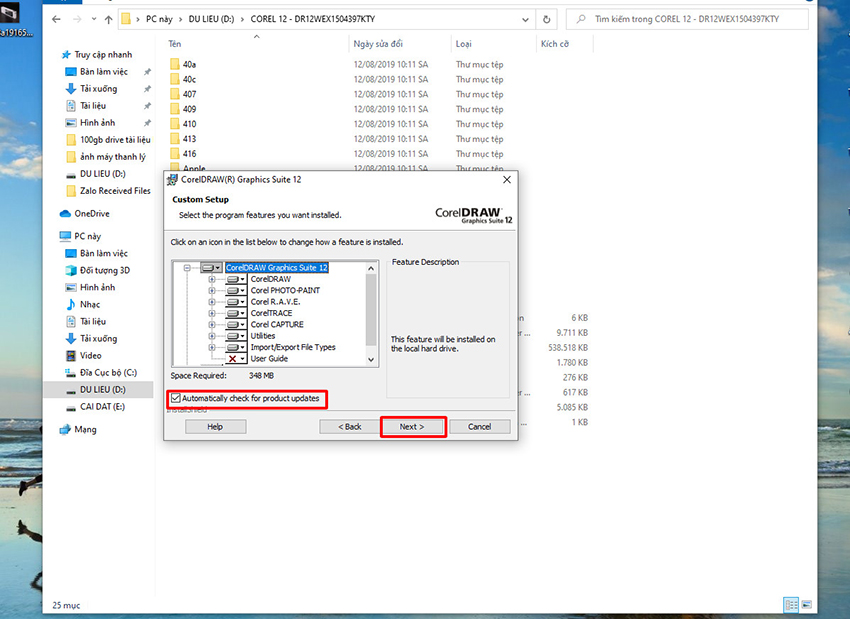850x619 pixels.
Task: Switch to large icons view in status bar
Action: 807,604
